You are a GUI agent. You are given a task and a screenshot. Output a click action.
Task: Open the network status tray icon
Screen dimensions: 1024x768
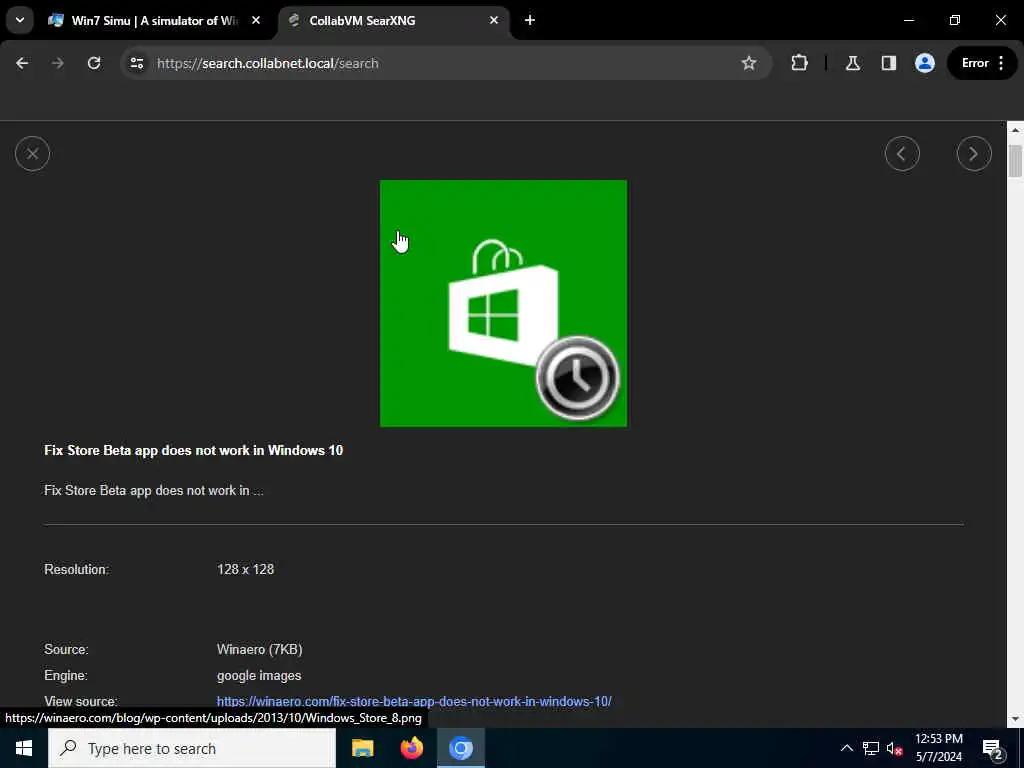(x=871, y=748)
